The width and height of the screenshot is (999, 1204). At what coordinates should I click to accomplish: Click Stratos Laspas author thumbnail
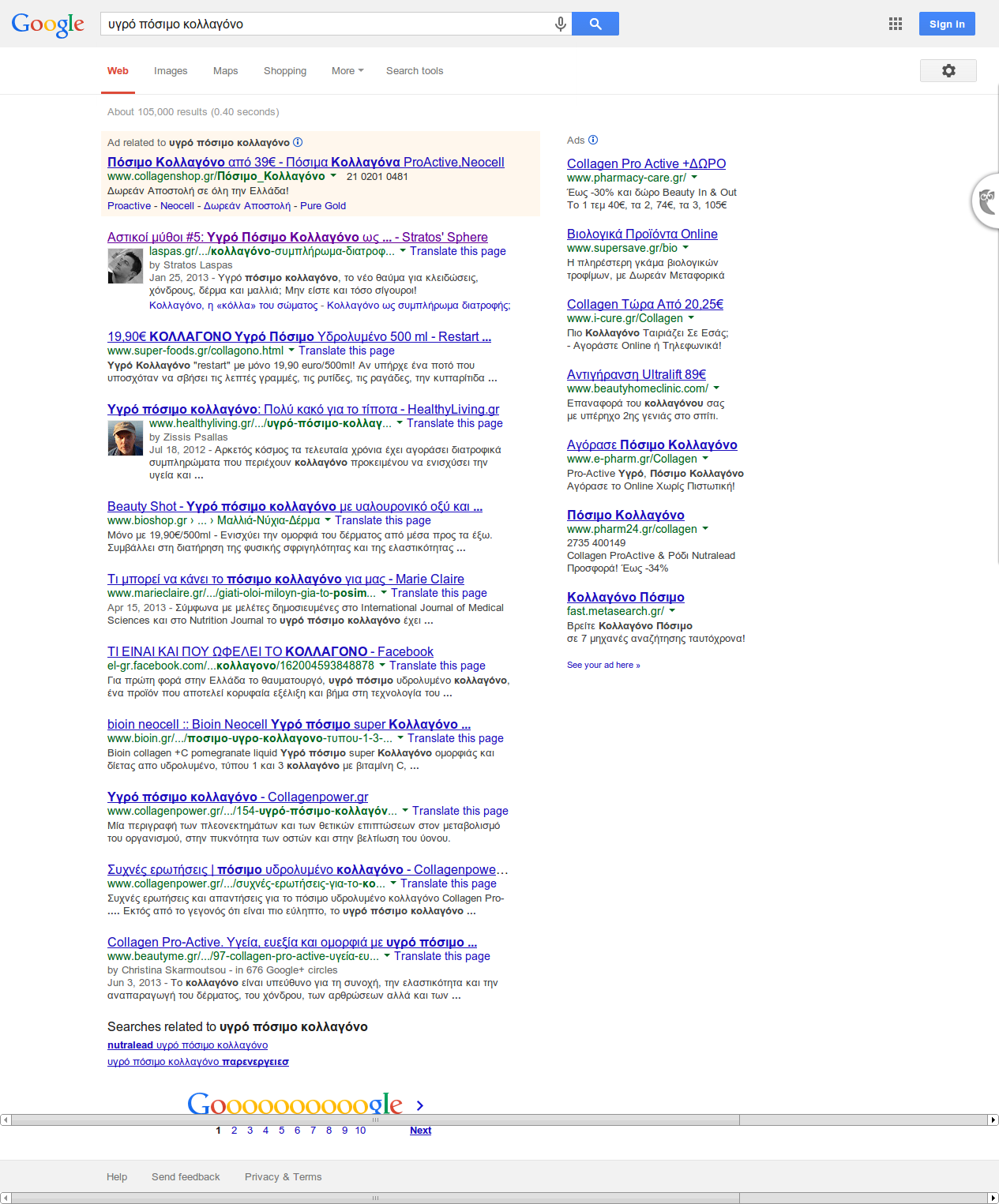125,266
